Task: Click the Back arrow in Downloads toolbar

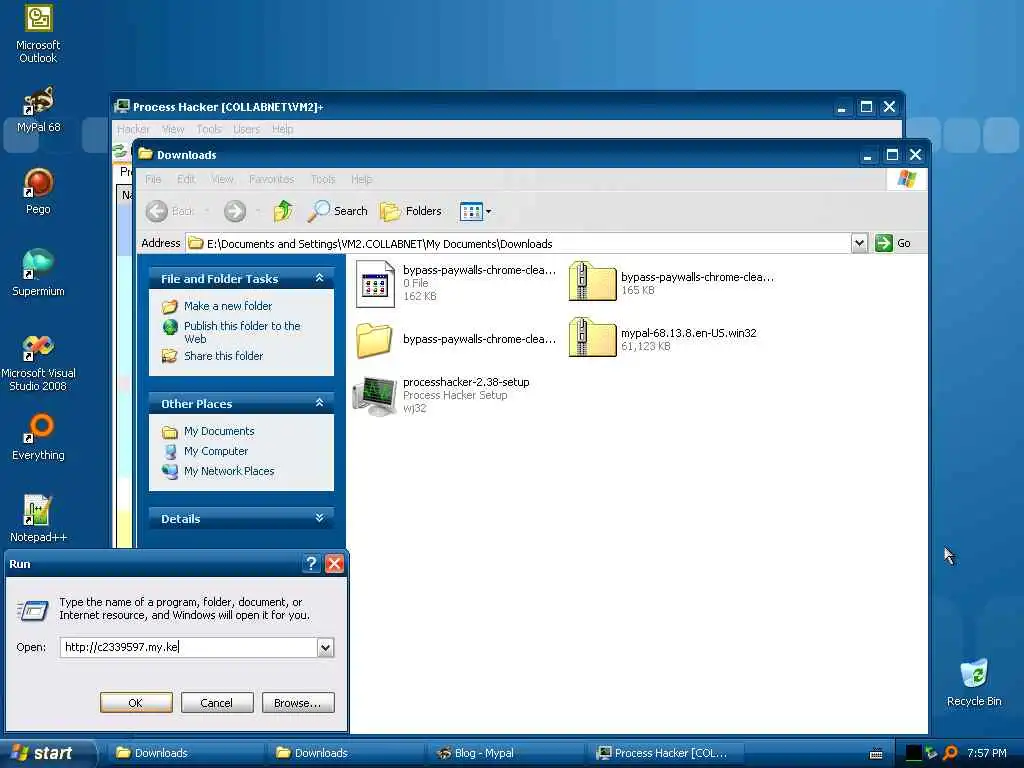Action: click(x=169, y=211)
